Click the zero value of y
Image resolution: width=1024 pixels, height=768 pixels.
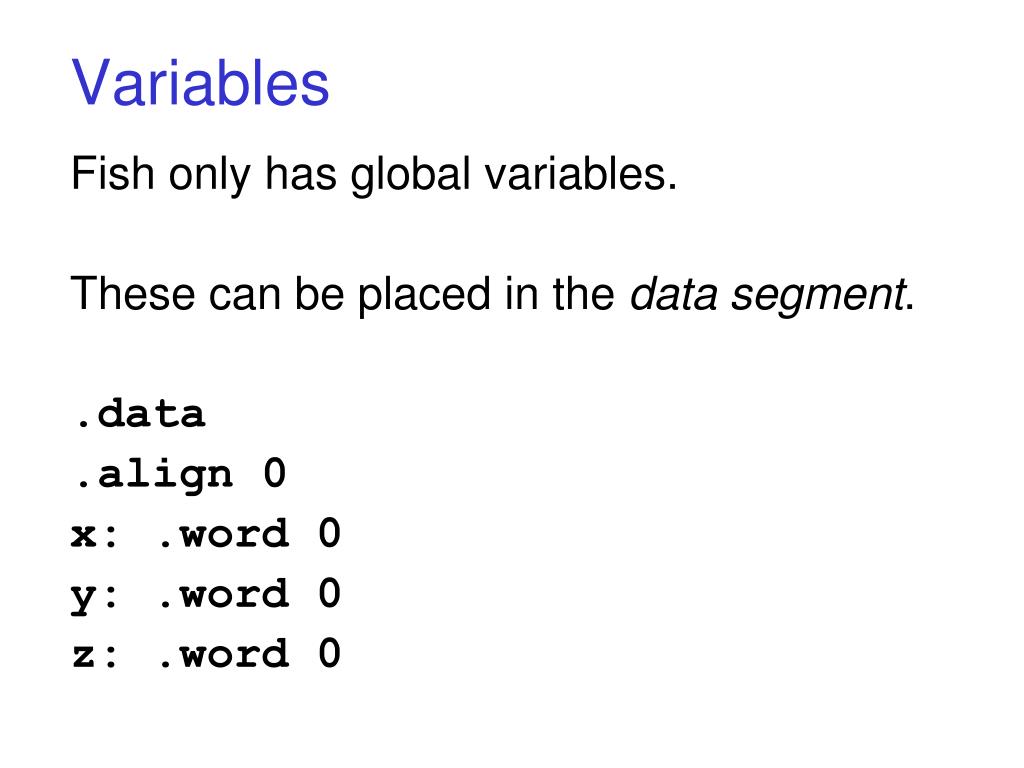point(330,593)
